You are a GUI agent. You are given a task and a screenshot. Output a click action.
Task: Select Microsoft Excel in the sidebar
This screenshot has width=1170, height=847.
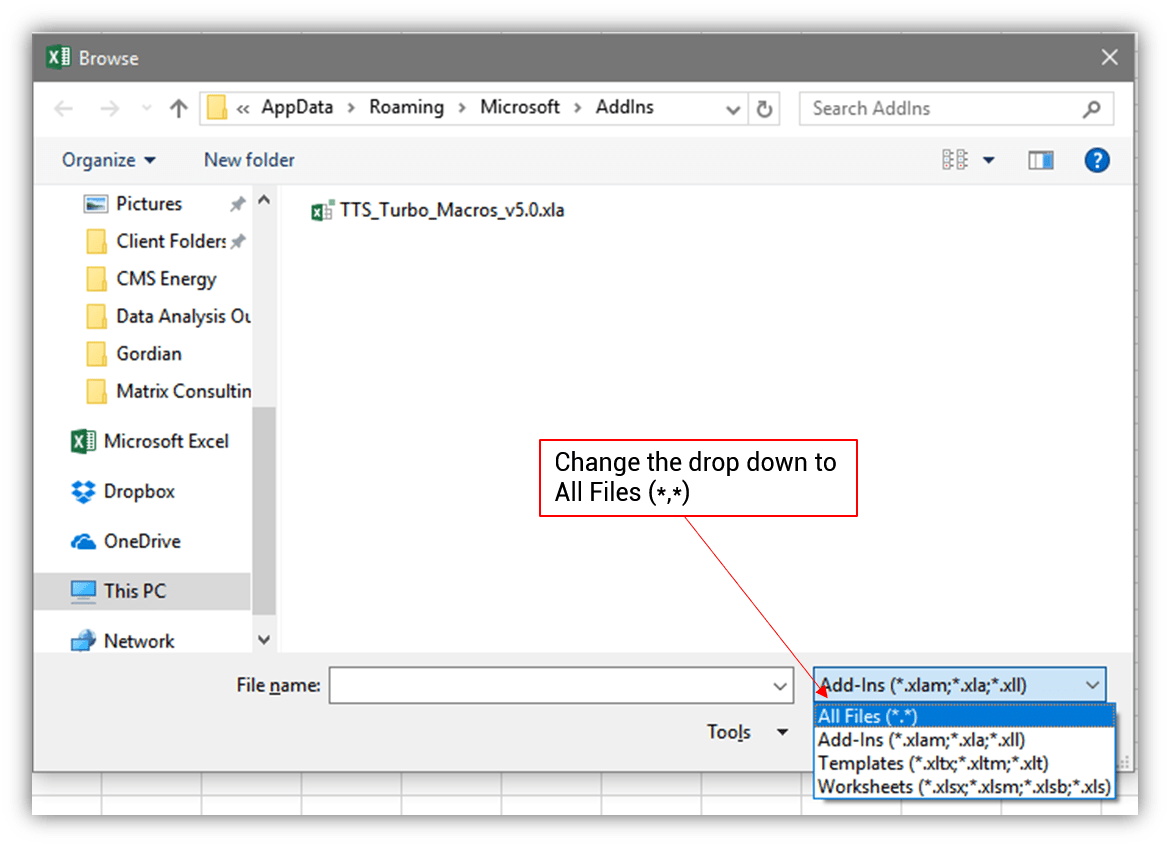tap(165, 441)
